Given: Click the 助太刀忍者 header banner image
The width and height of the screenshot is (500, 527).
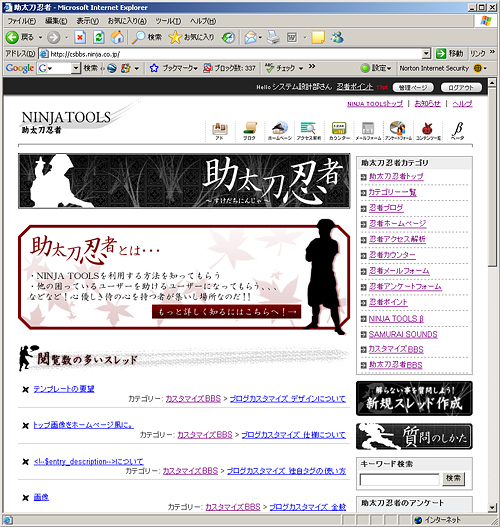Looking at the screenshot, I should click(x=184, y=181).
